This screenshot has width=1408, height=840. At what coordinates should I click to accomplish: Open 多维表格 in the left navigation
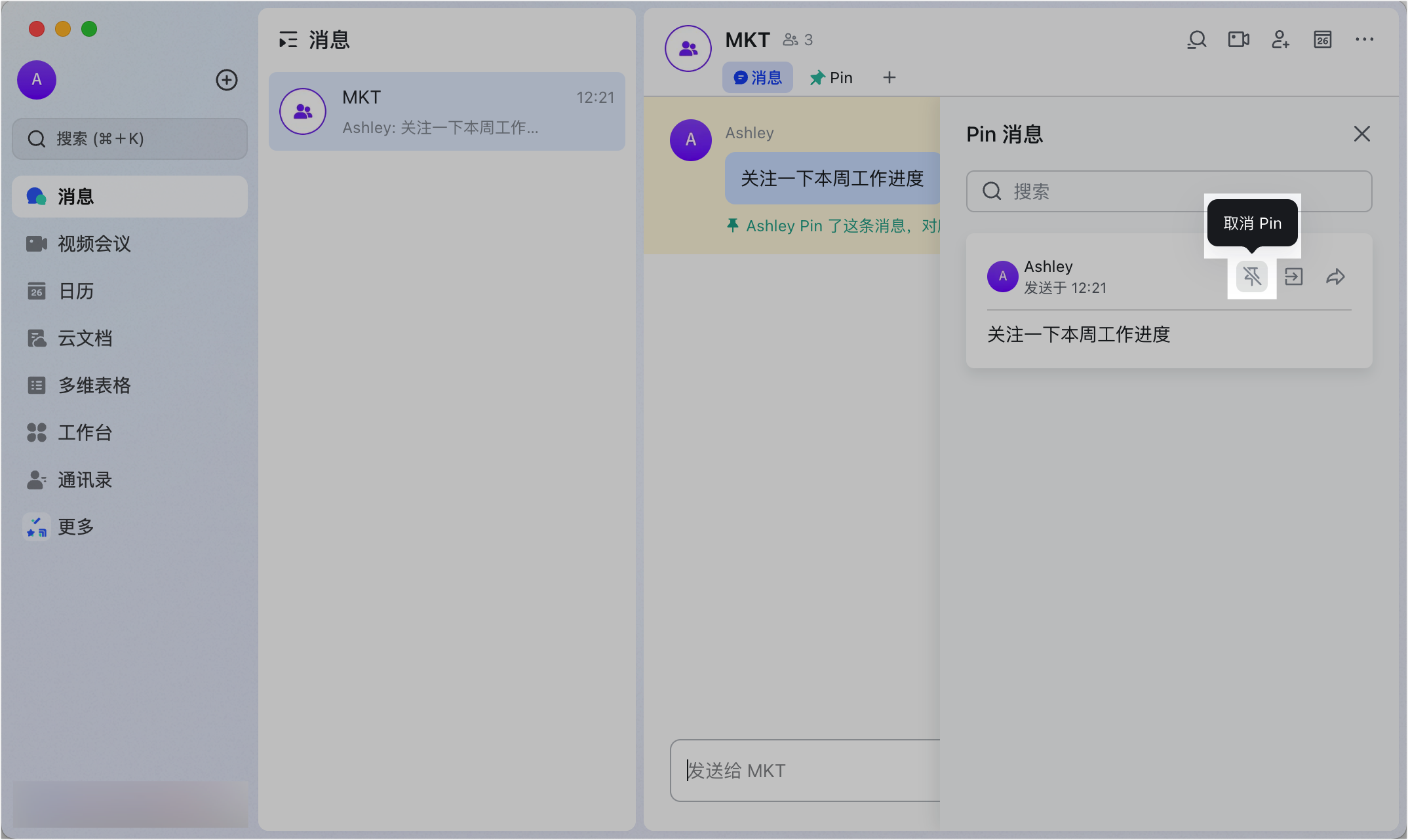click(130, 385)
